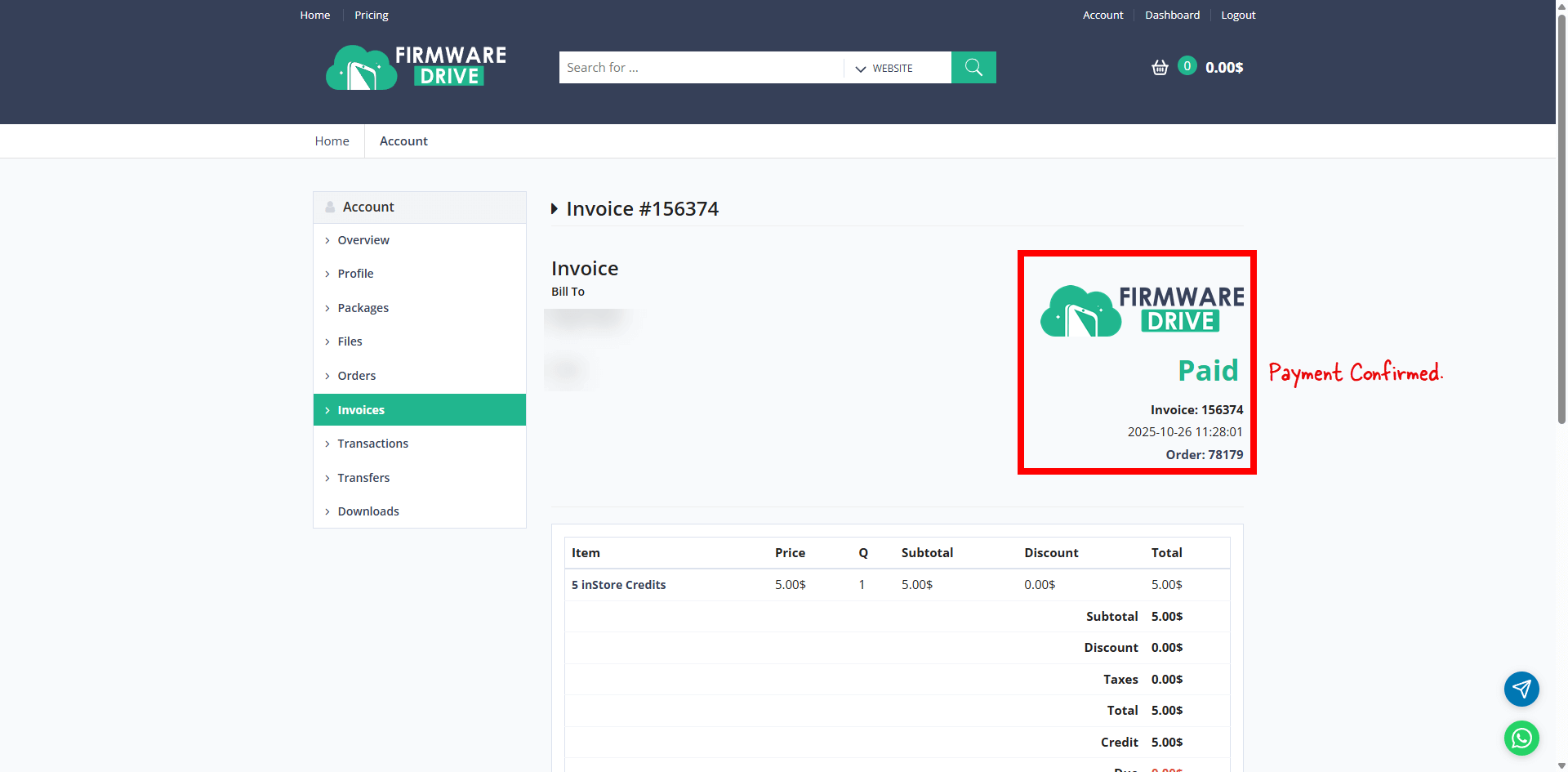1568x772 pixels.
Task: Click the magnifier search button
Action: point(973,67)
